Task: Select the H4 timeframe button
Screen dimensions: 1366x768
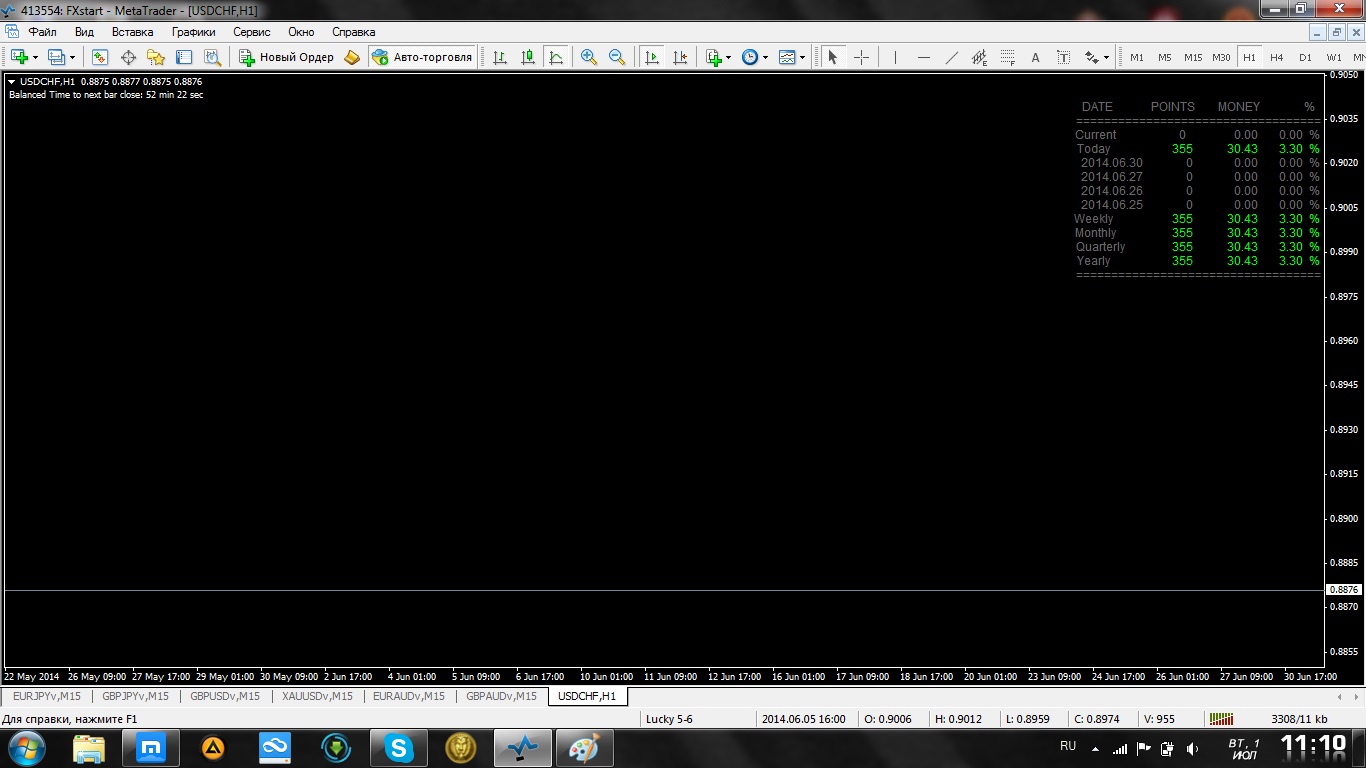Action: [x=1277, y=57]
